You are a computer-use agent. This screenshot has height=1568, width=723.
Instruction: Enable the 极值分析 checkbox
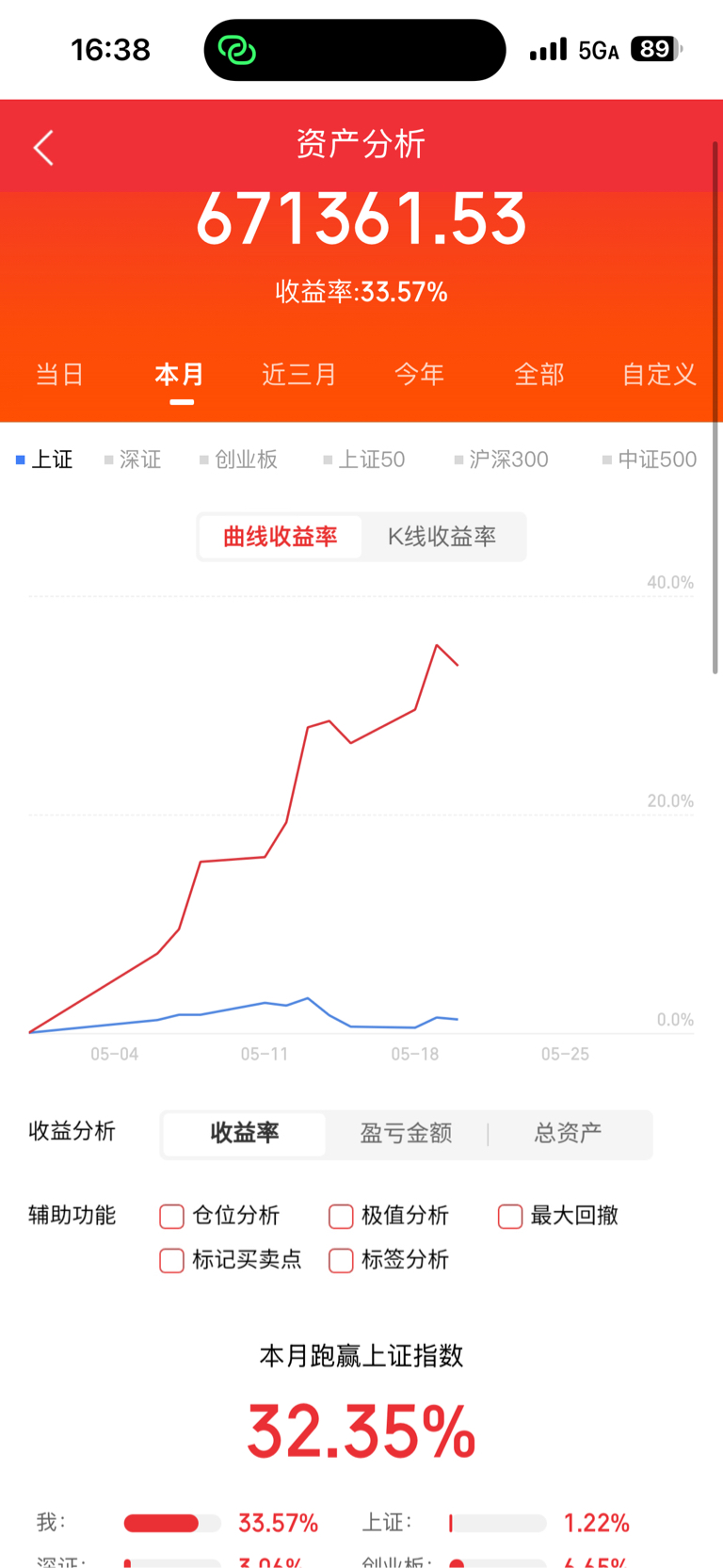pos(341,1216)
